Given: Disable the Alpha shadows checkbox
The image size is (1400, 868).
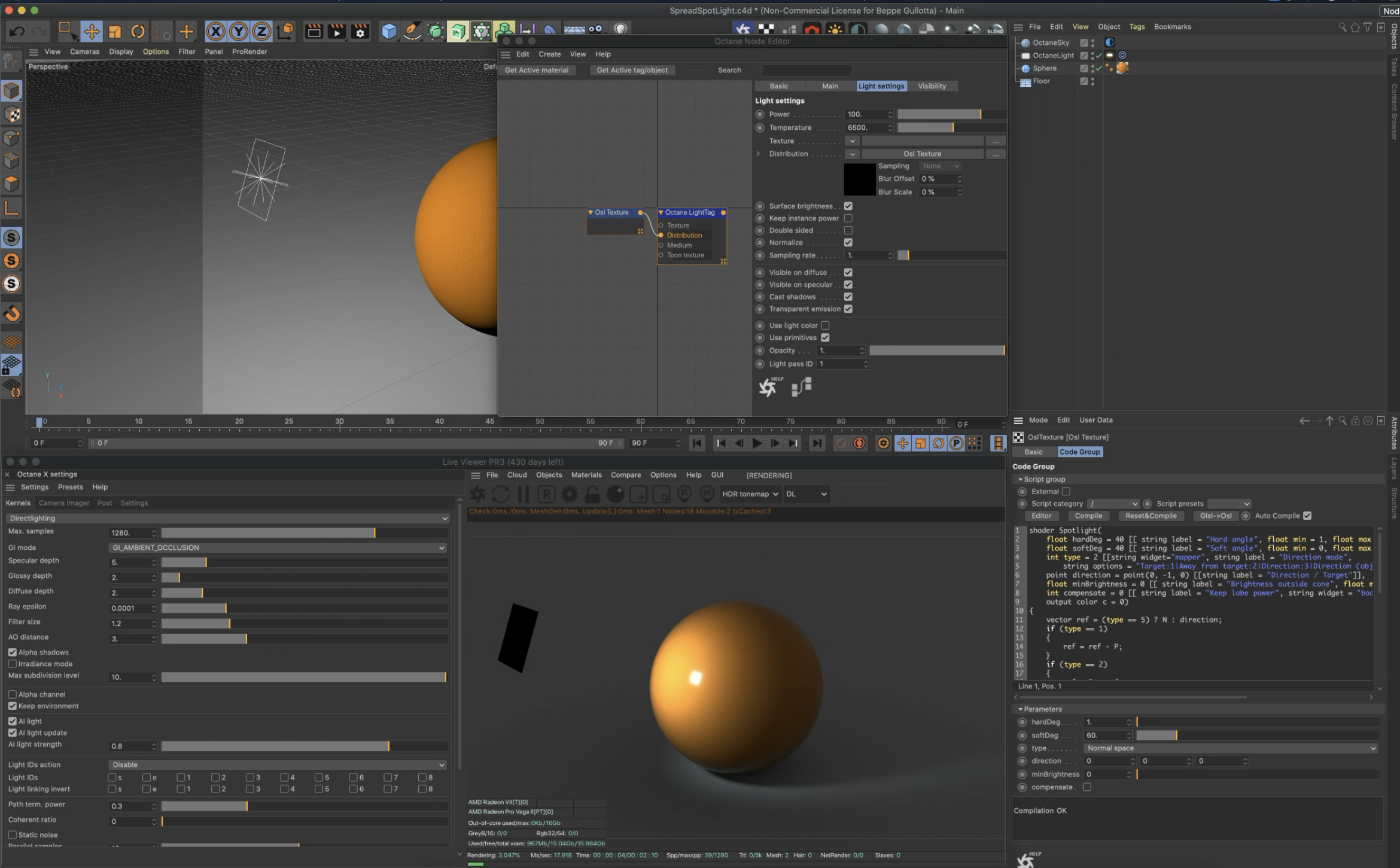Looking at the screenshot, I should pos(13,652).
